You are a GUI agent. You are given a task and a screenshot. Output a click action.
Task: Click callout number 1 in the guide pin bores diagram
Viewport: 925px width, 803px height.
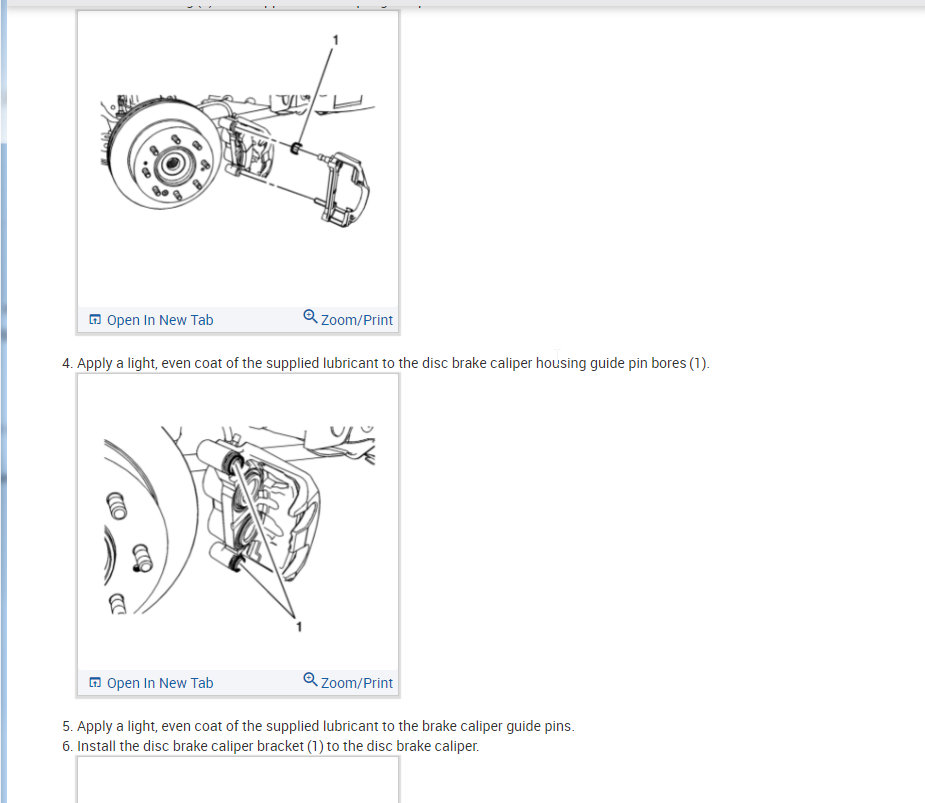299,627
